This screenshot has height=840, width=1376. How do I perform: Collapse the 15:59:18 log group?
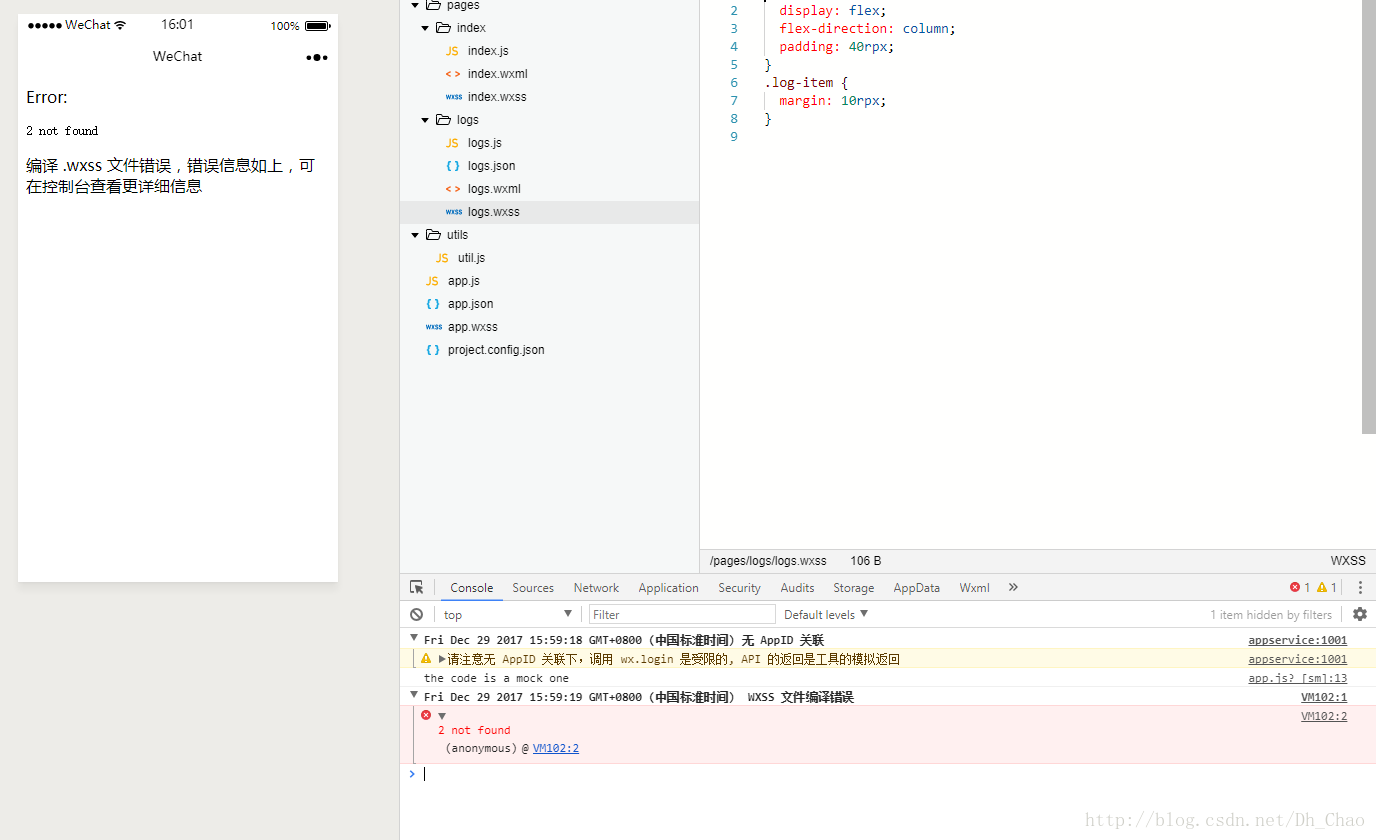[x=414, y=637]
